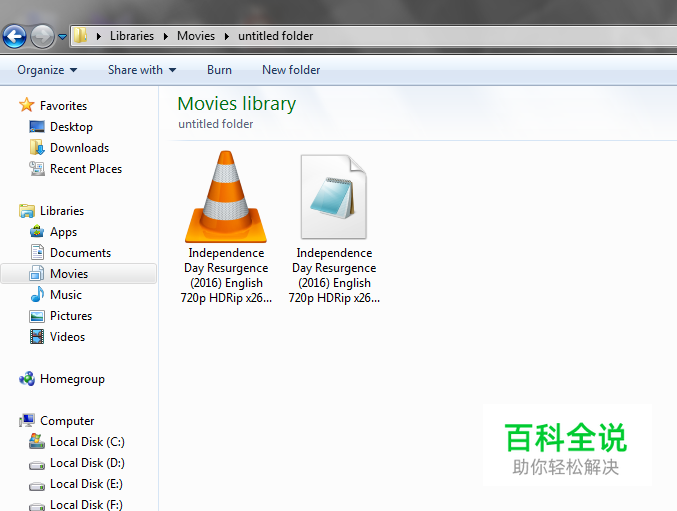Open Local Disk (D:)

click(x=87, y=463)
